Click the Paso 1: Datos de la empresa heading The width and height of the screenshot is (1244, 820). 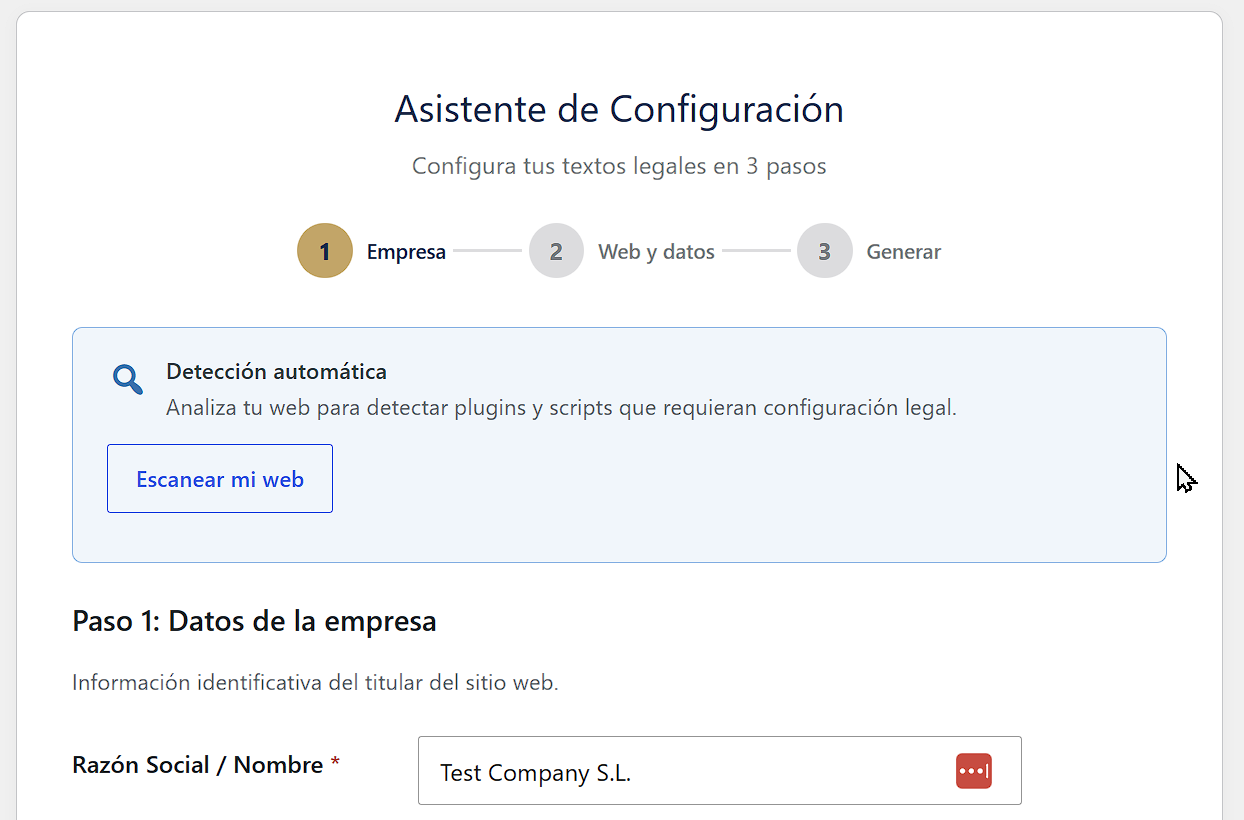pos(254,621)
